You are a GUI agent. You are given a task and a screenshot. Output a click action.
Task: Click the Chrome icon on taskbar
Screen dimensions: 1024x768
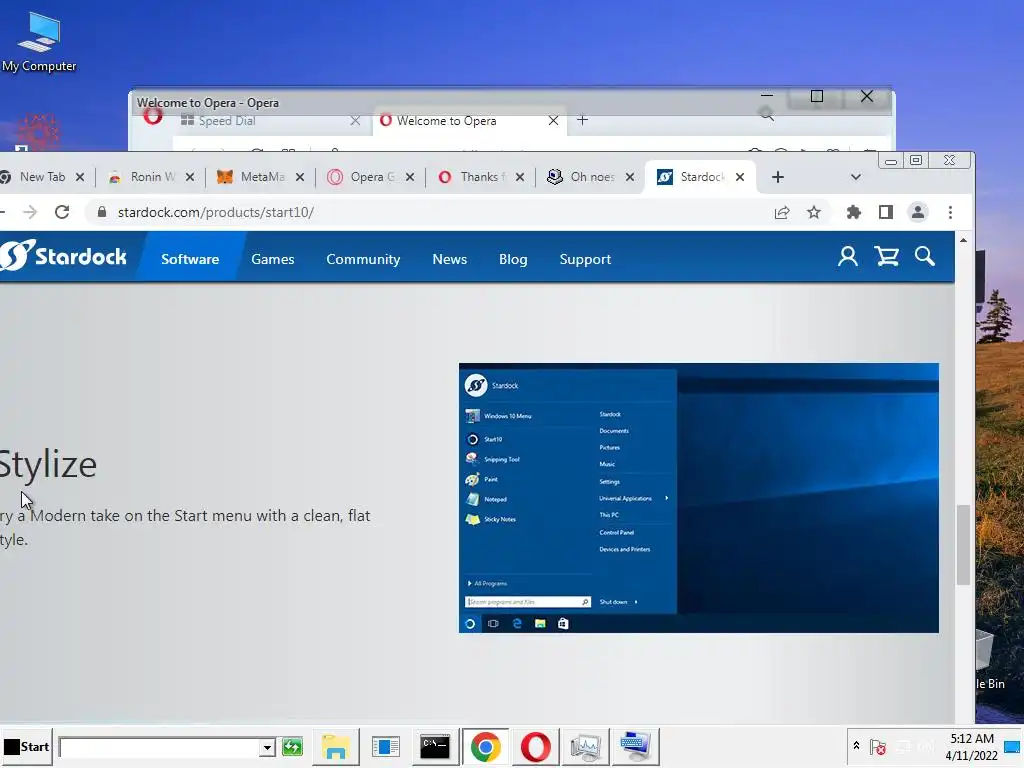pos(485,746)
